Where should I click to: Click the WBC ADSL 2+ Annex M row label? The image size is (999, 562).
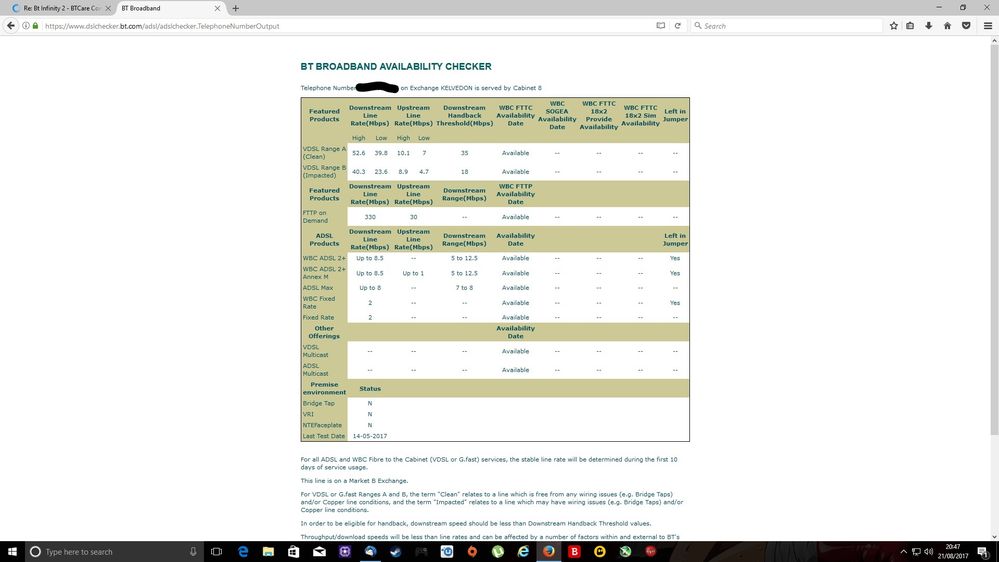tap(324, 273)
